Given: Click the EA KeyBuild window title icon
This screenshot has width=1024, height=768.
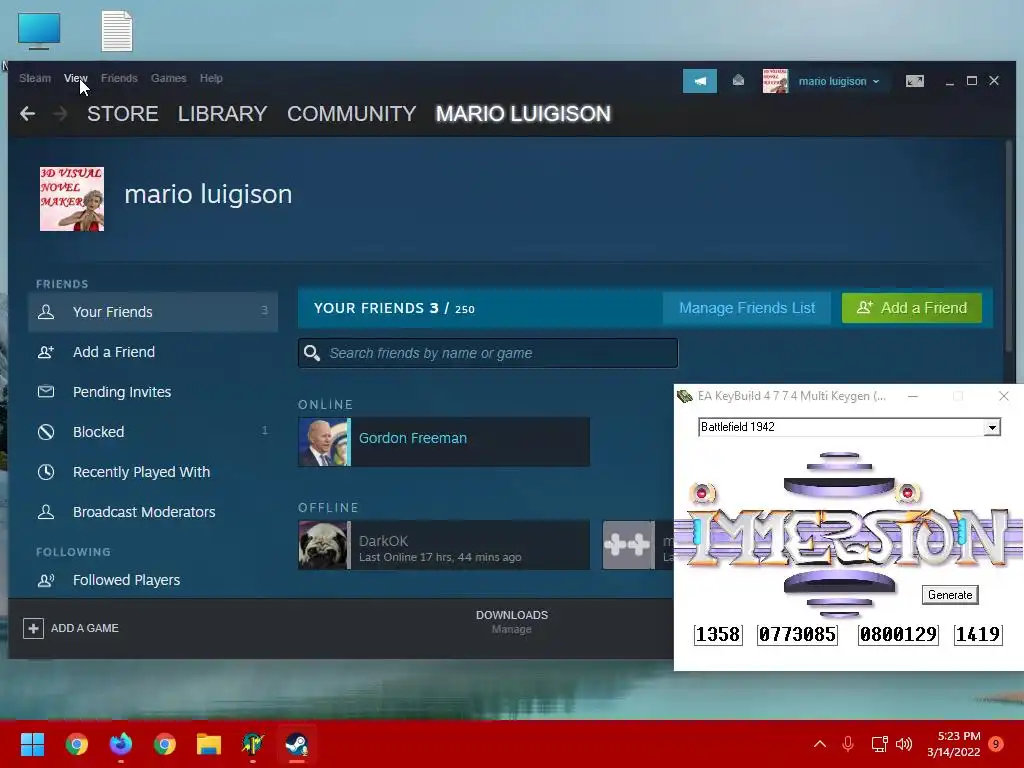Looking at the screenshot, I should point(684,396).
